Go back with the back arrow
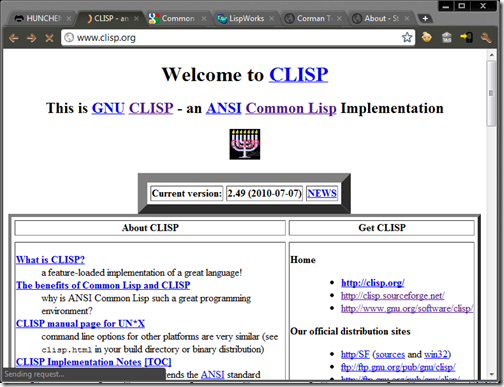The height and width of the screenshot is (387, 504). [x=13, y=38]
